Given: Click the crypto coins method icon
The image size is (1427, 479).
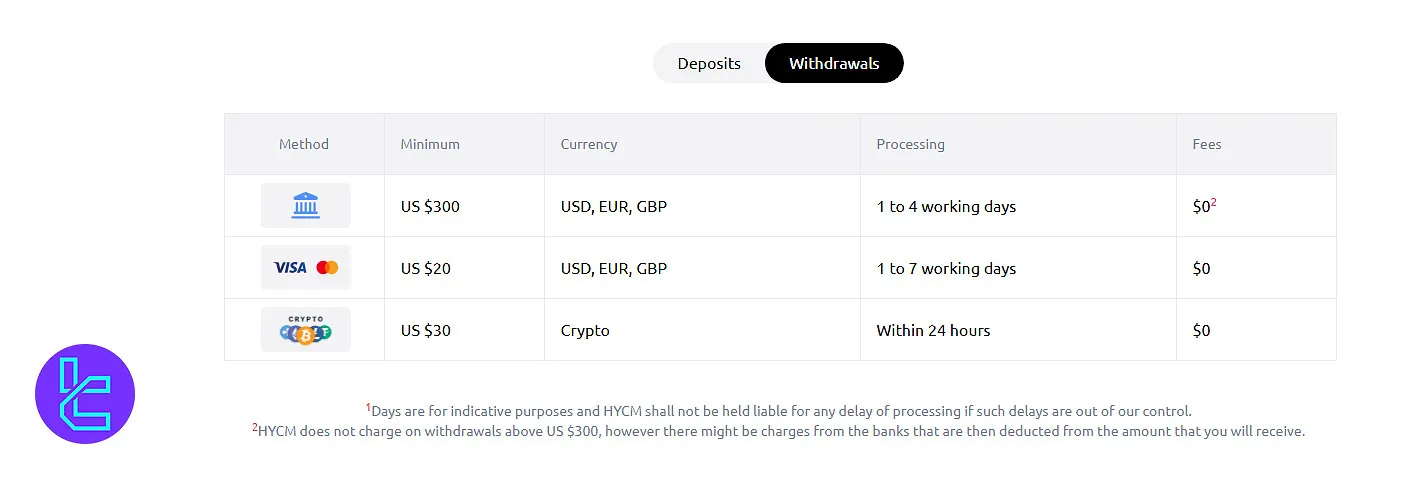Looking at the screenshot, I should tap(305, 330).
